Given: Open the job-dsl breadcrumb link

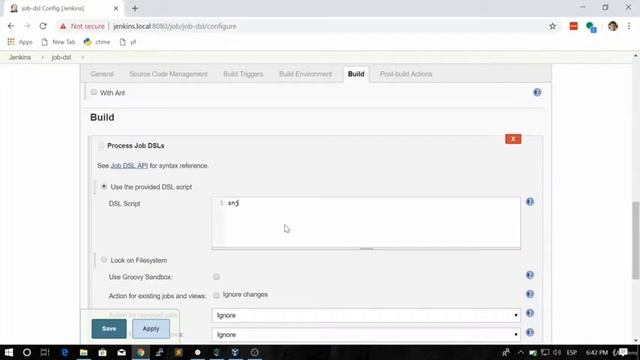Looking at the screenshot, I should 61,58.
